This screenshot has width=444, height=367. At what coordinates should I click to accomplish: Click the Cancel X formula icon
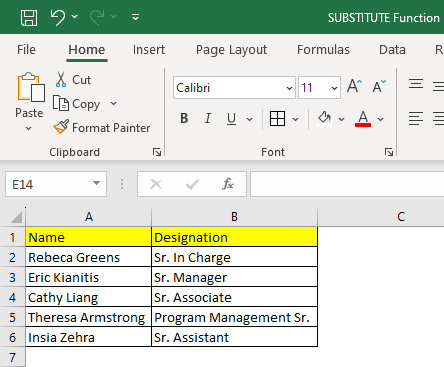click(x=156, y=184)
